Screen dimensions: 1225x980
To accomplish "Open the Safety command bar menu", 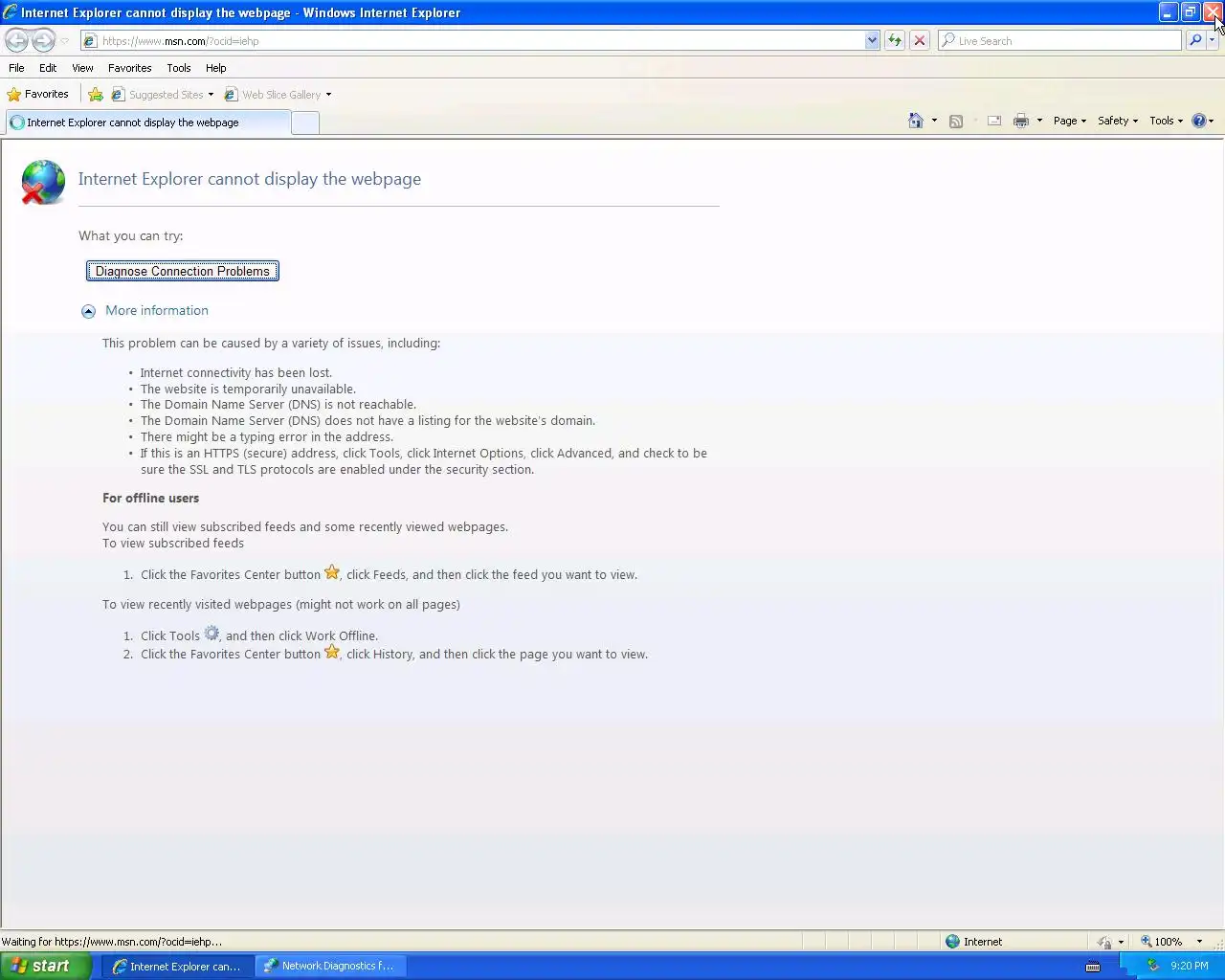I will coord(1118,121).
